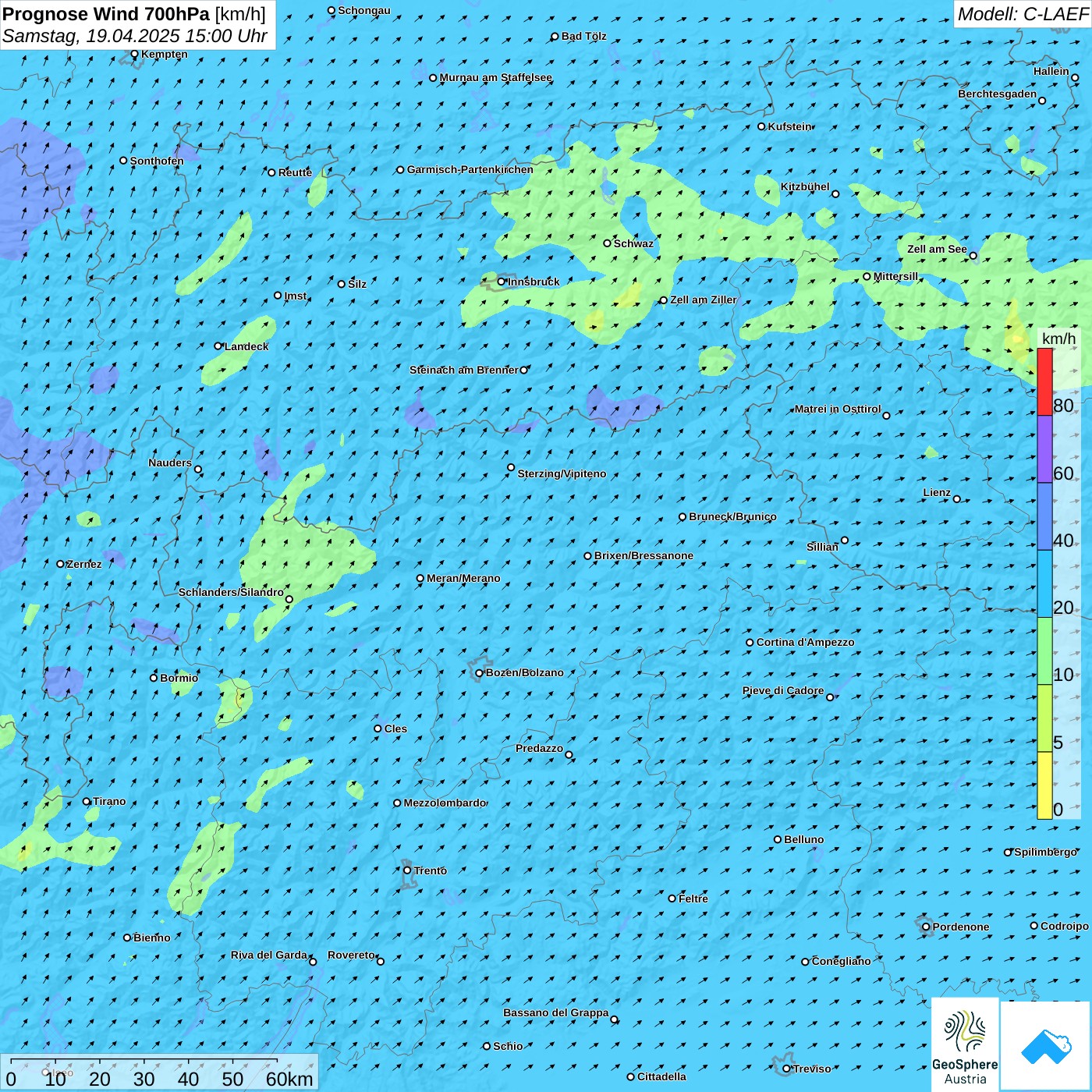Click the 'Zernez' label
The height and width of the screenshot is (1092, 1092).
[84, 564]
